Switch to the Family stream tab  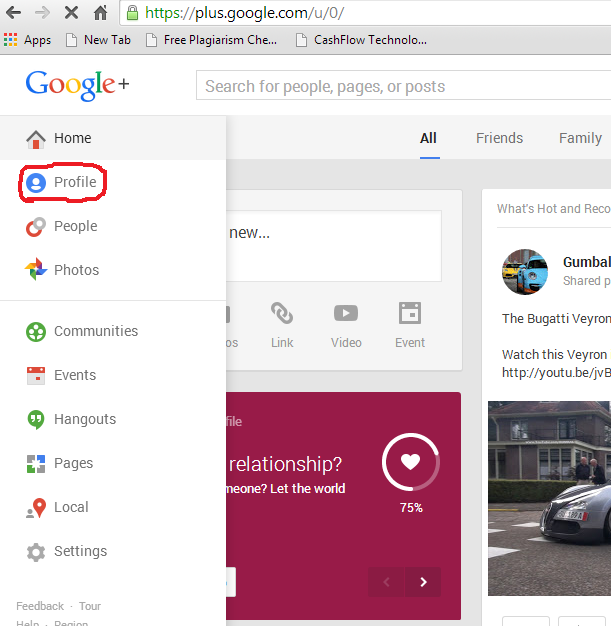pyautogui.click(x=580, y=138)
